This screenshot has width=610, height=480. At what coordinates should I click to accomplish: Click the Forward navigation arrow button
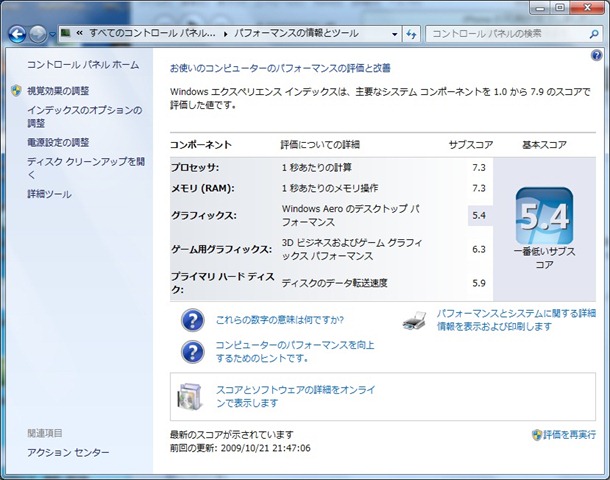(38, 34)
